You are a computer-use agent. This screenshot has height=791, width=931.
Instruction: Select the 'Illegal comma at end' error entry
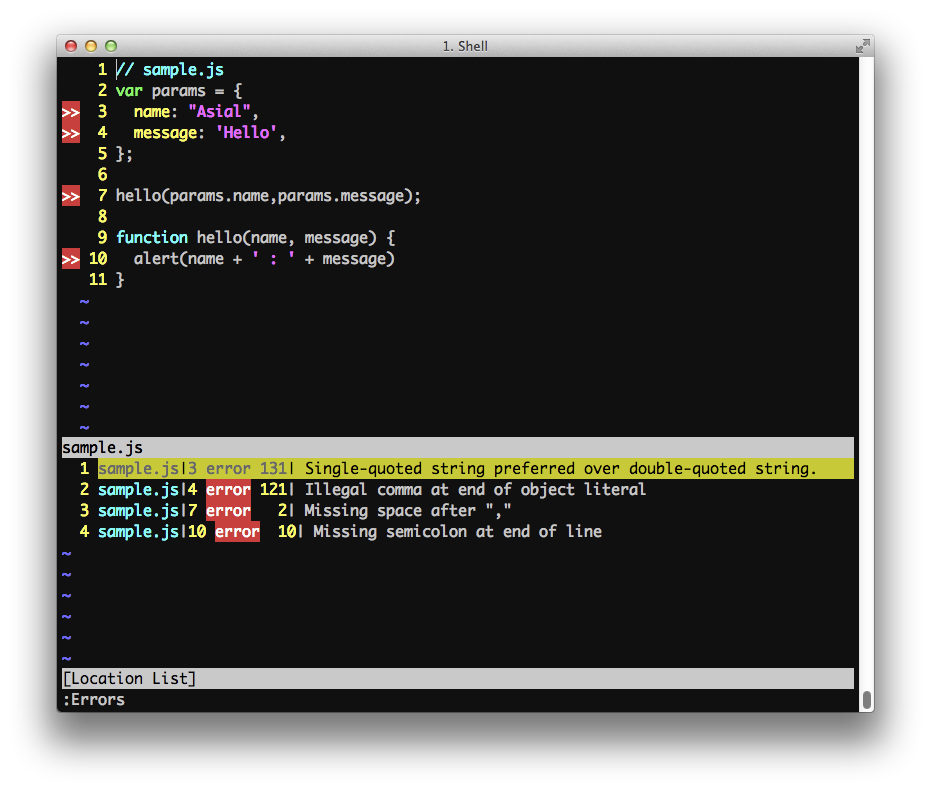(x=475, y=490)
